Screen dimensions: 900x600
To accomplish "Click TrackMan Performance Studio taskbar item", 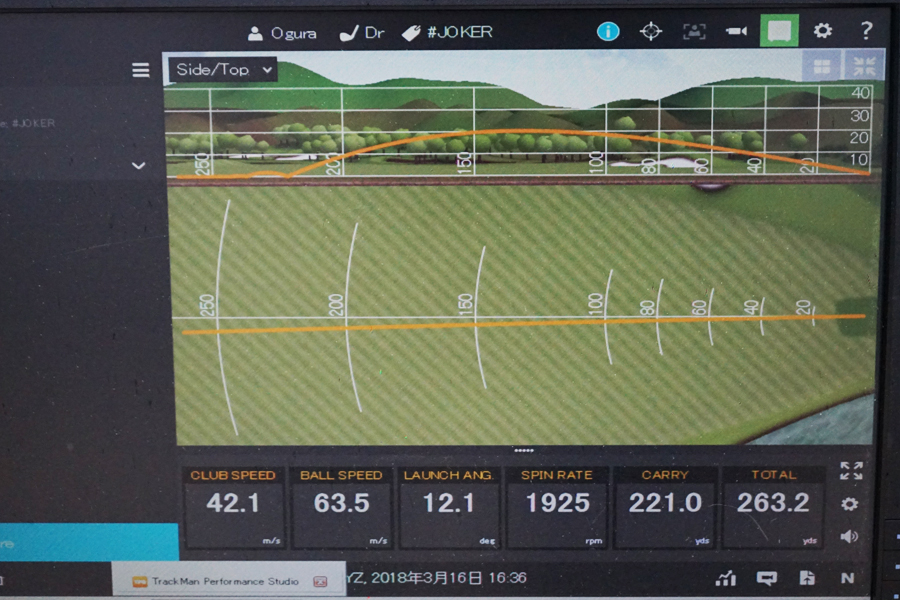I will pos(229,581).
